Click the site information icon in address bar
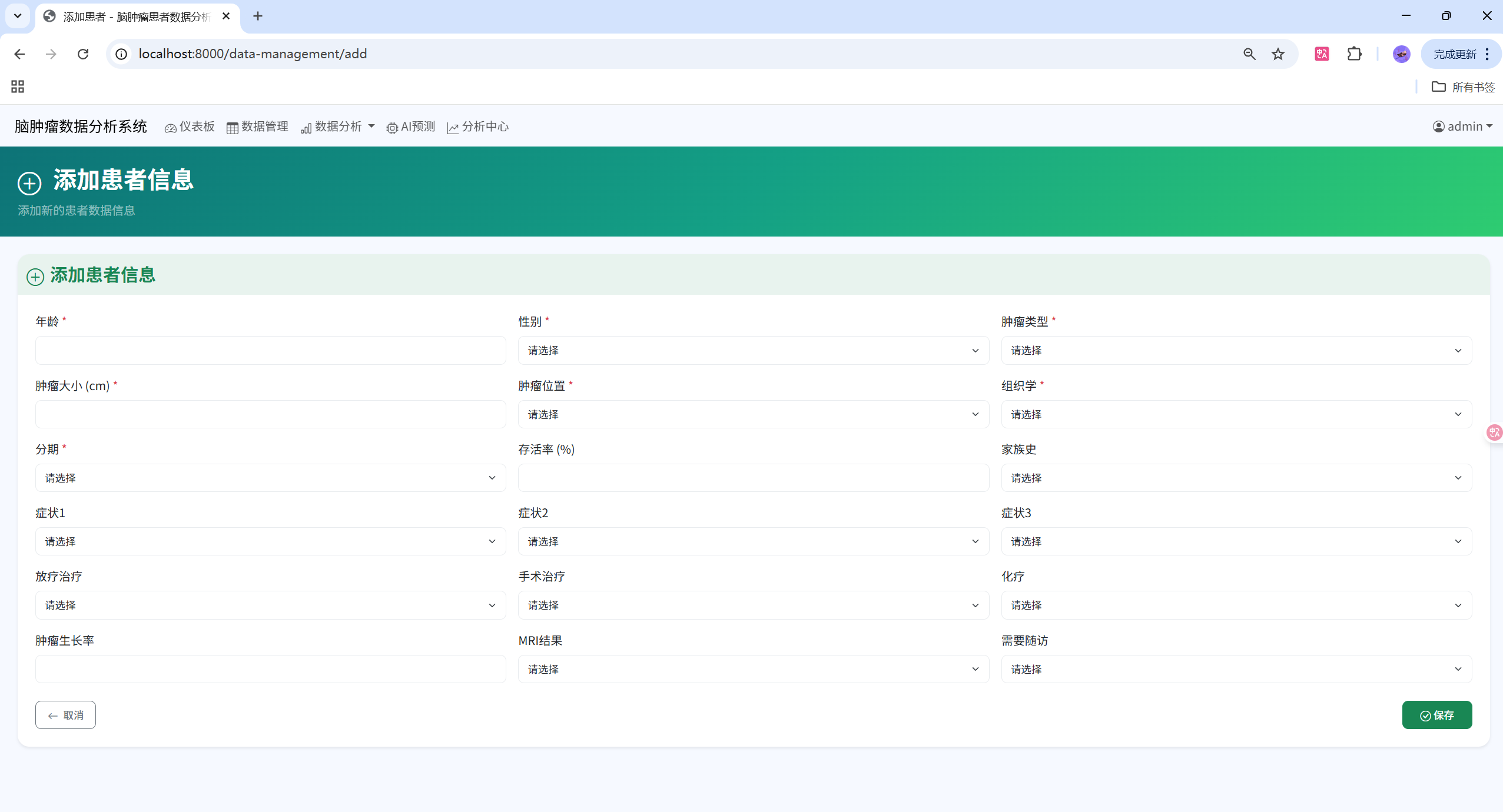Image resolution: width=1503 pixels, height=812 pixels. coord(121,54)
